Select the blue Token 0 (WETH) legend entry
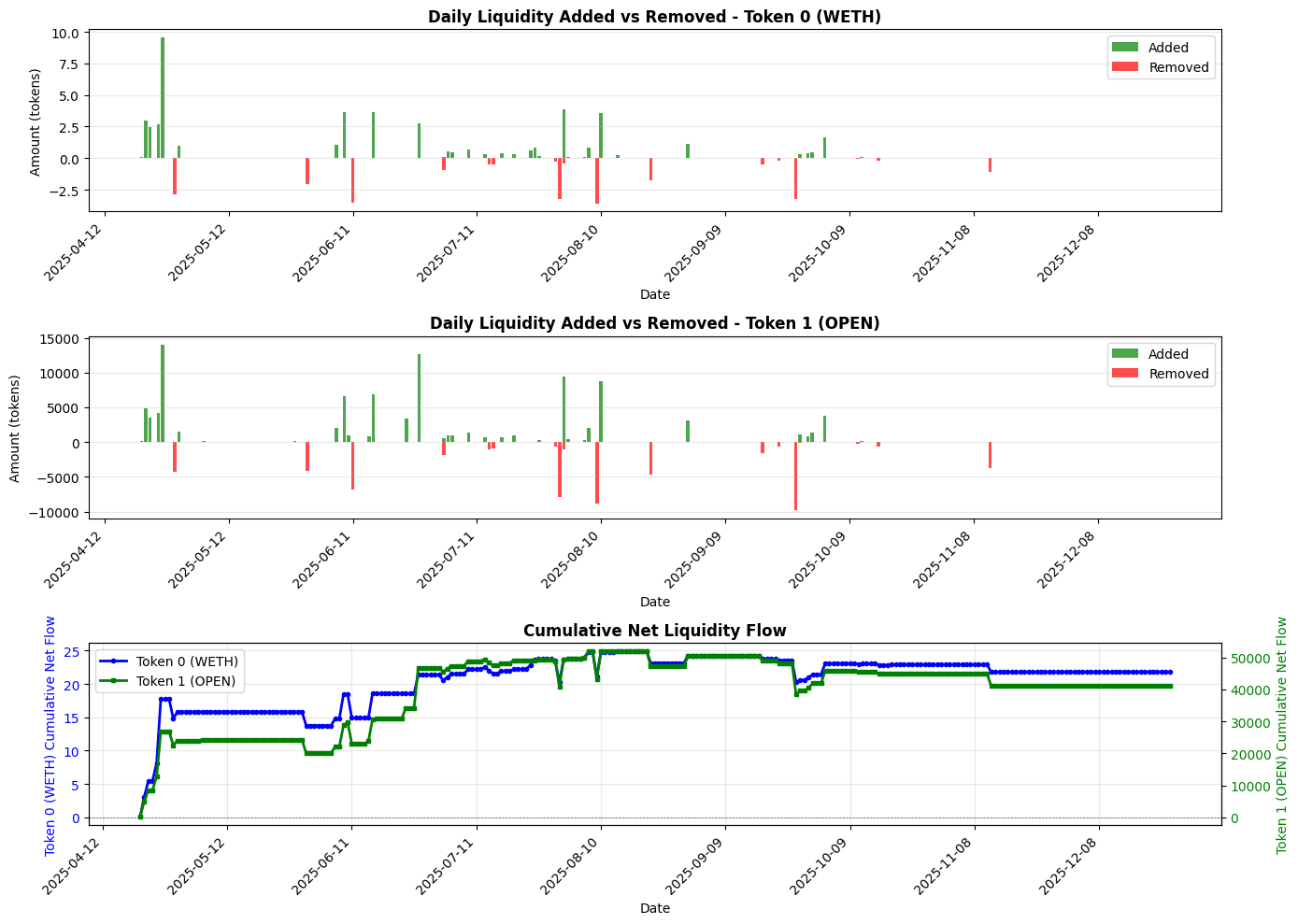1298x924 pixels. click(186, 661)
